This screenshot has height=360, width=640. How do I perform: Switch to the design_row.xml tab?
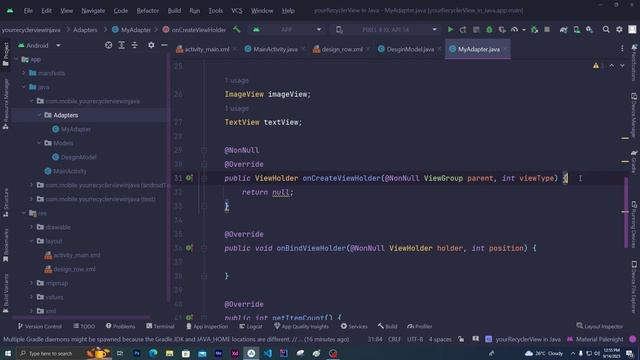[x=342, y=49]
